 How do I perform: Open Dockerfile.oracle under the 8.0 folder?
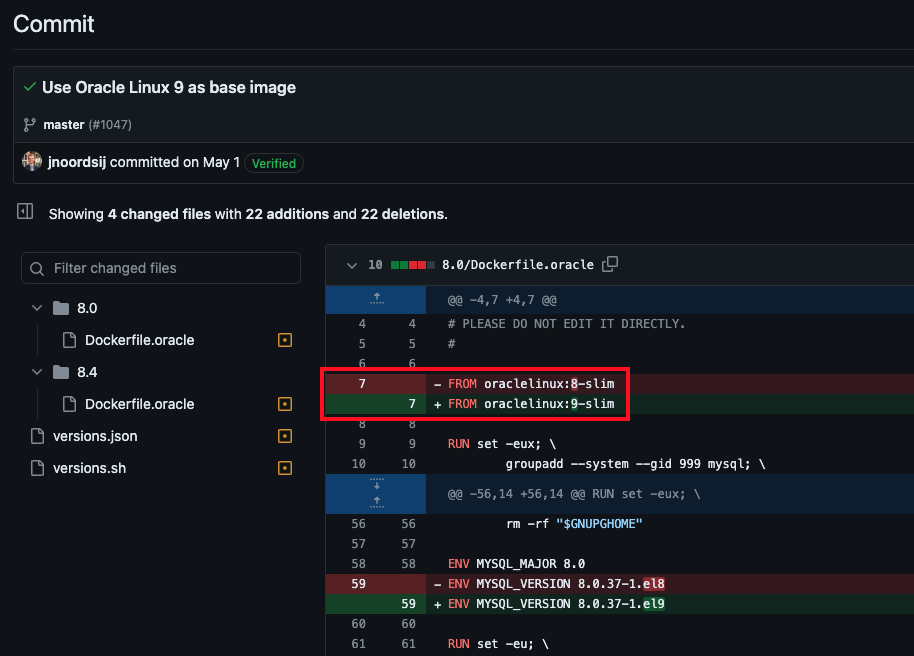pyautogui.click(x=139, y=340)
